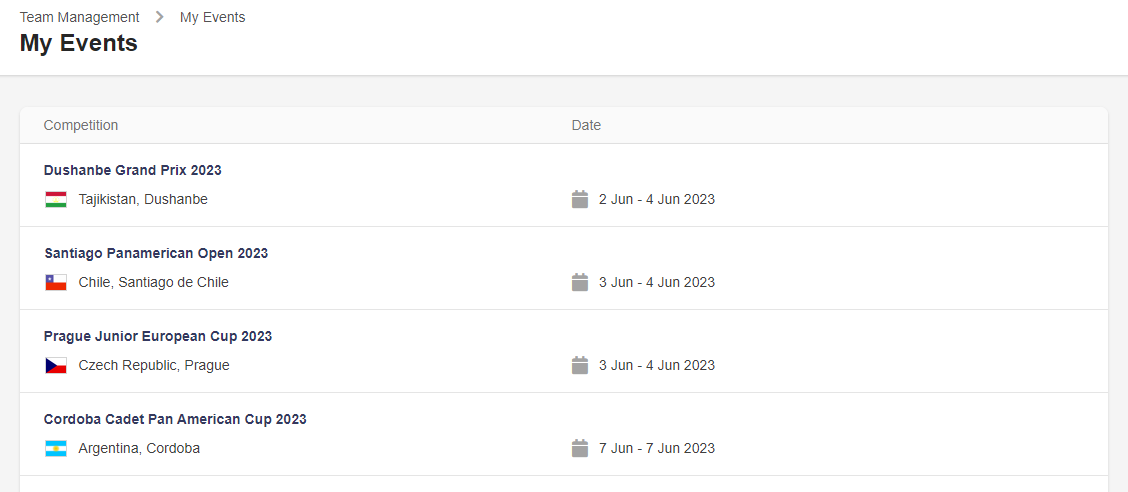This screenshot has width=1128, height=492.
Task: Click the Tajikistan flag icon
Action: (x=56, y=200)
